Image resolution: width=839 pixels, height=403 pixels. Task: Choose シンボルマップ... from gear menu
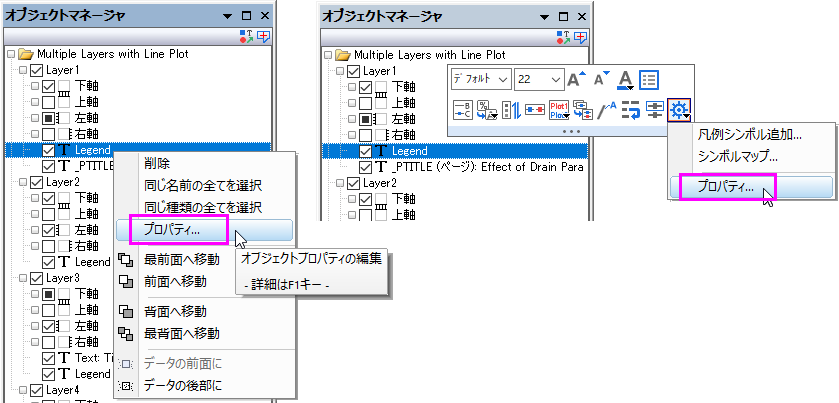click(x=737, y=157)
